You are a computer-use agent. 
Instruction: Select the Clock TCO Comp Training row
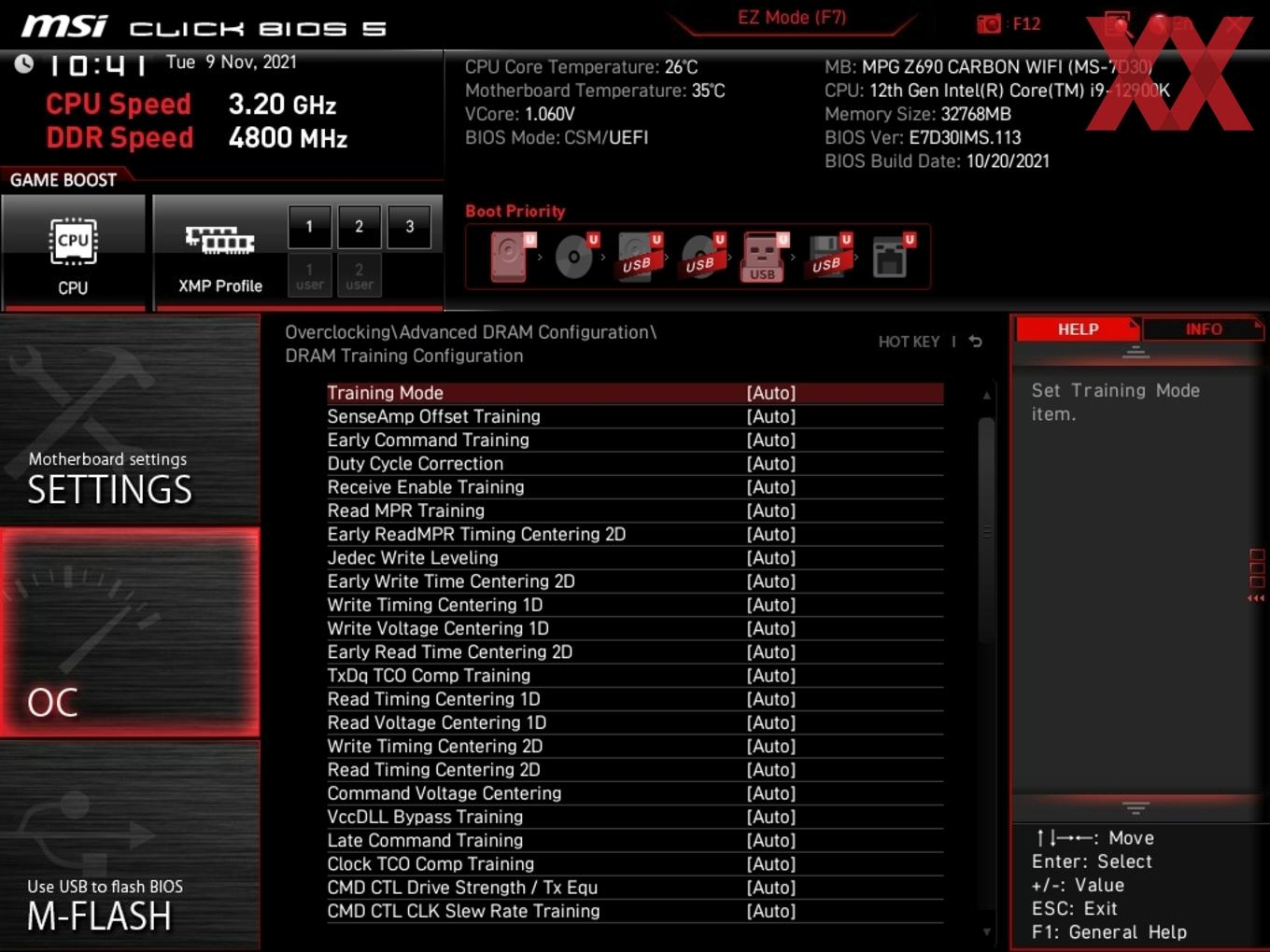coord(635,864)
